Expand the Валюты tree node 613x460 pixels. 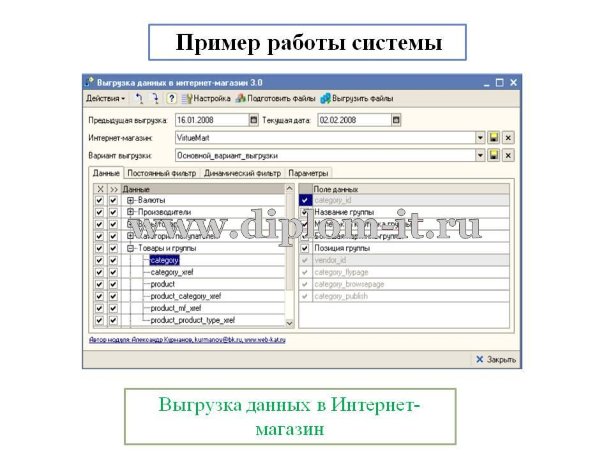131,200
